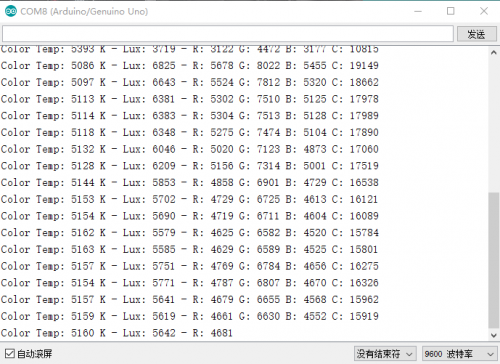
Task: Click the Arduino logo icon in title bar
Action: point(11,11)
